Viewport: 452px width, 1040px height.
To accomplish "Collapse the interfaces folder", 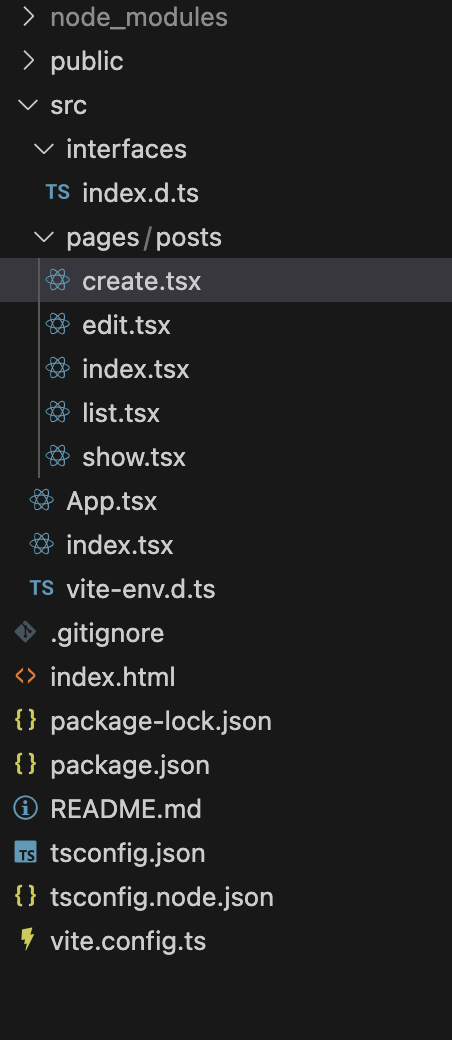I will pos(44,149).
